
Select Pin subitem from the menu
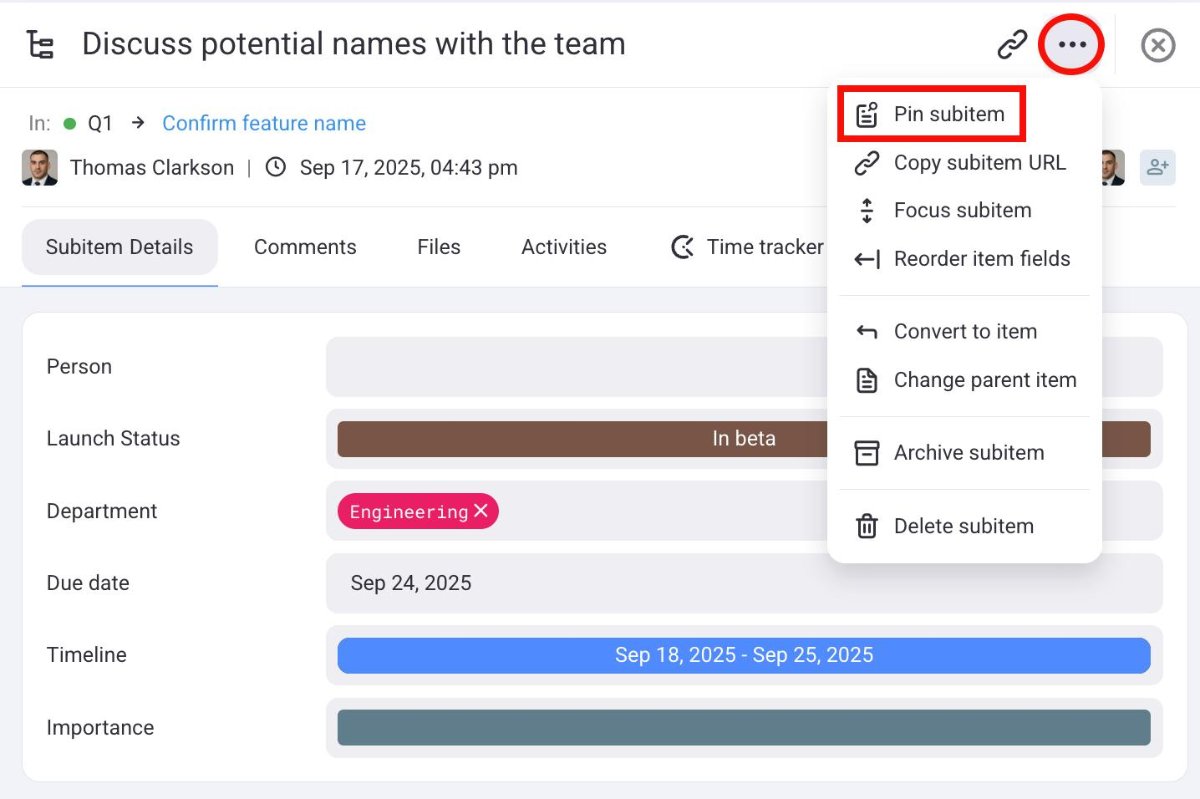pyautogui.click(x=948, y=114)
